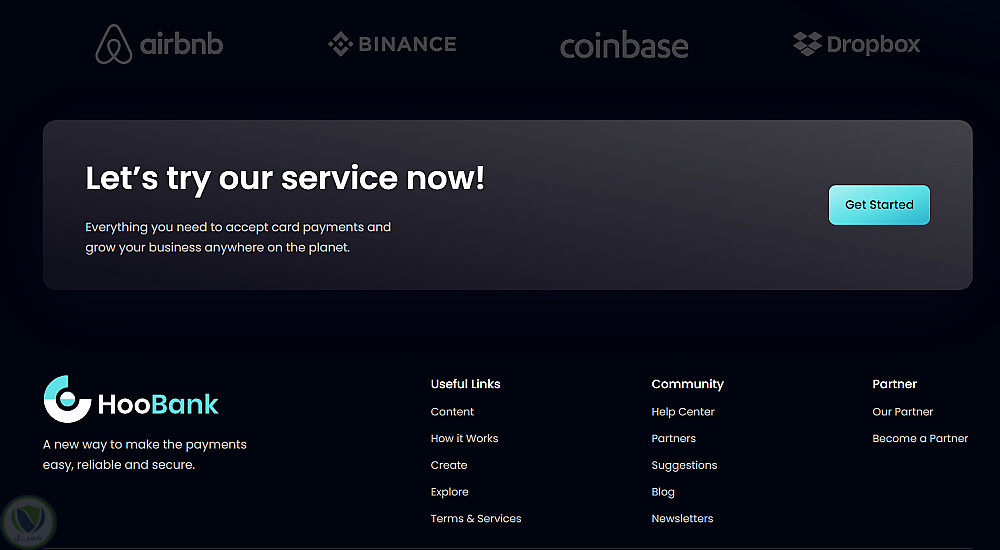
Task: Click the HooBank logo in footer
Action: (131, 400)
